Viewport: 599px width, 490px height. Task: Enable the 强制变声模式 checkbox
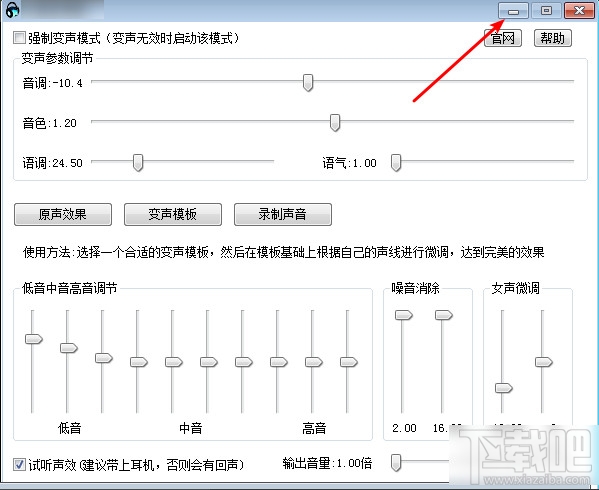point(19,38)
